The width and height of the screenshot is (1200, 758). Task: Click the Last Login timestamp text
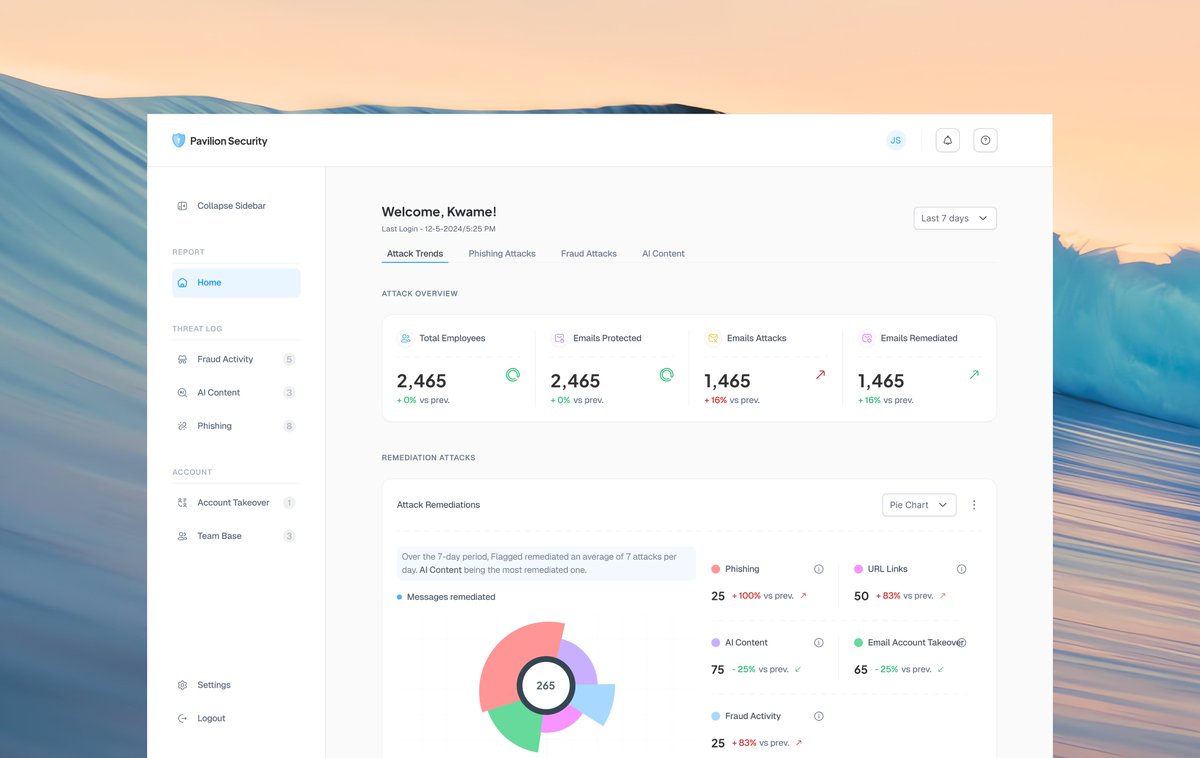coord(438,229)
